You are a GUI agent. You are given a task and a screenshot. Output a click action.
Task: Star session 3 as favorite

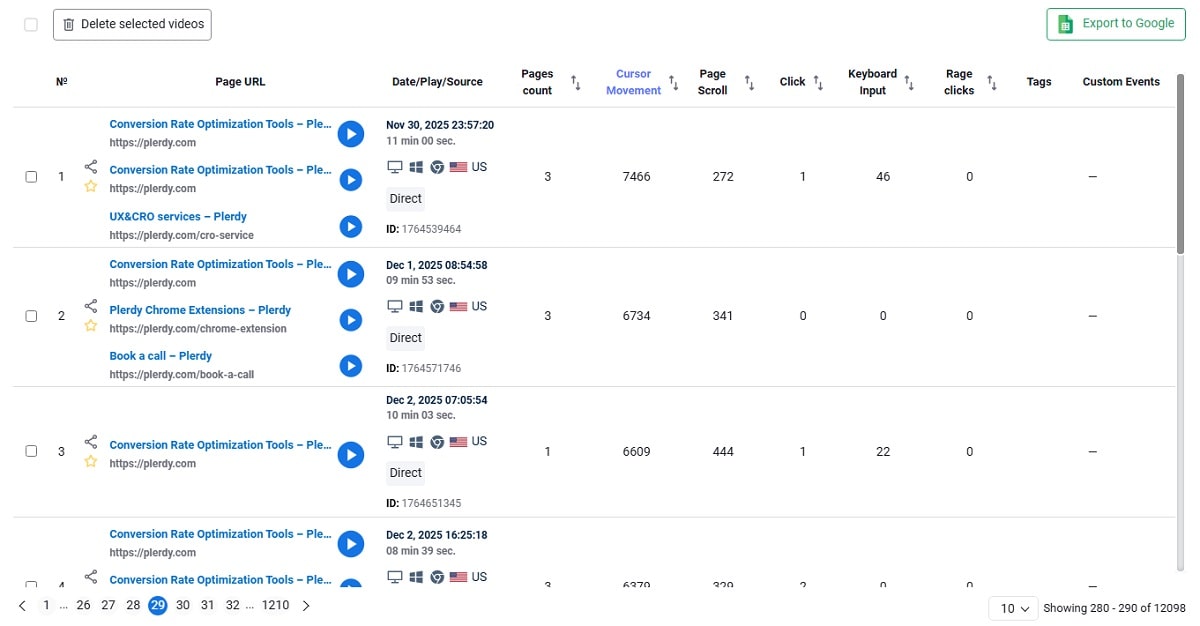[x=91, y=462]
